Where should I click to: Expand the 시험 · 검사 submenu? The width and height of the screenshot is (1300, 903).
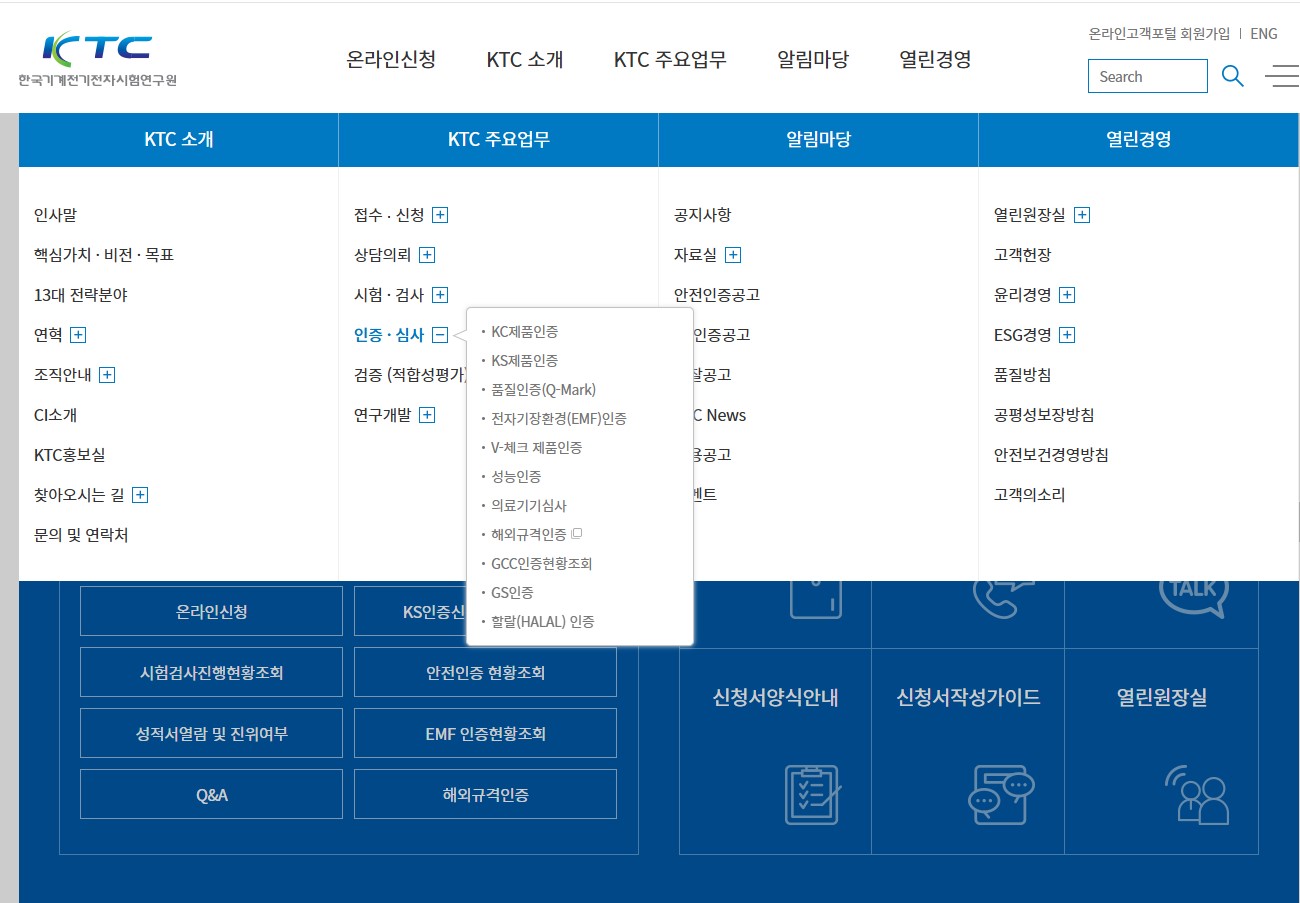click(x=440, y=295)
